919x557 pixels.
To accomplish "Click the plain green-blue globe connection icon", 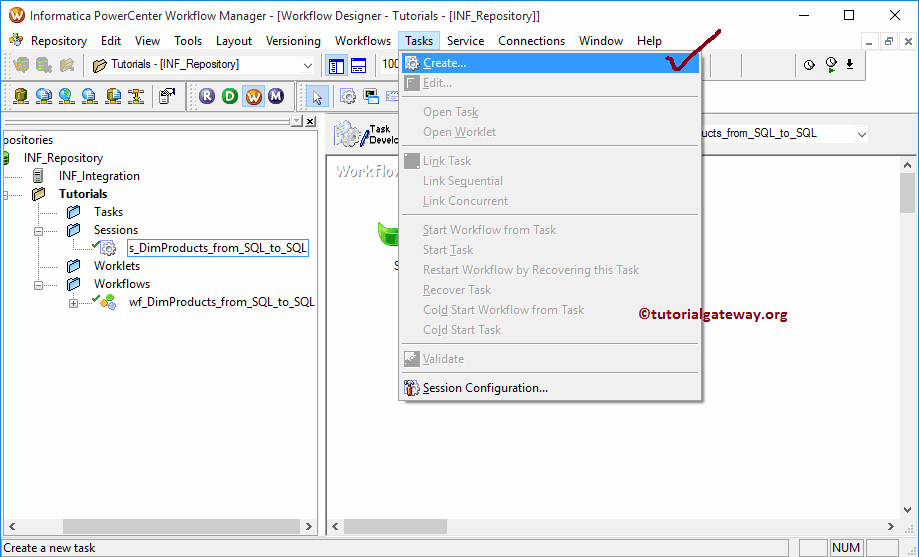I will click(66, 96).
